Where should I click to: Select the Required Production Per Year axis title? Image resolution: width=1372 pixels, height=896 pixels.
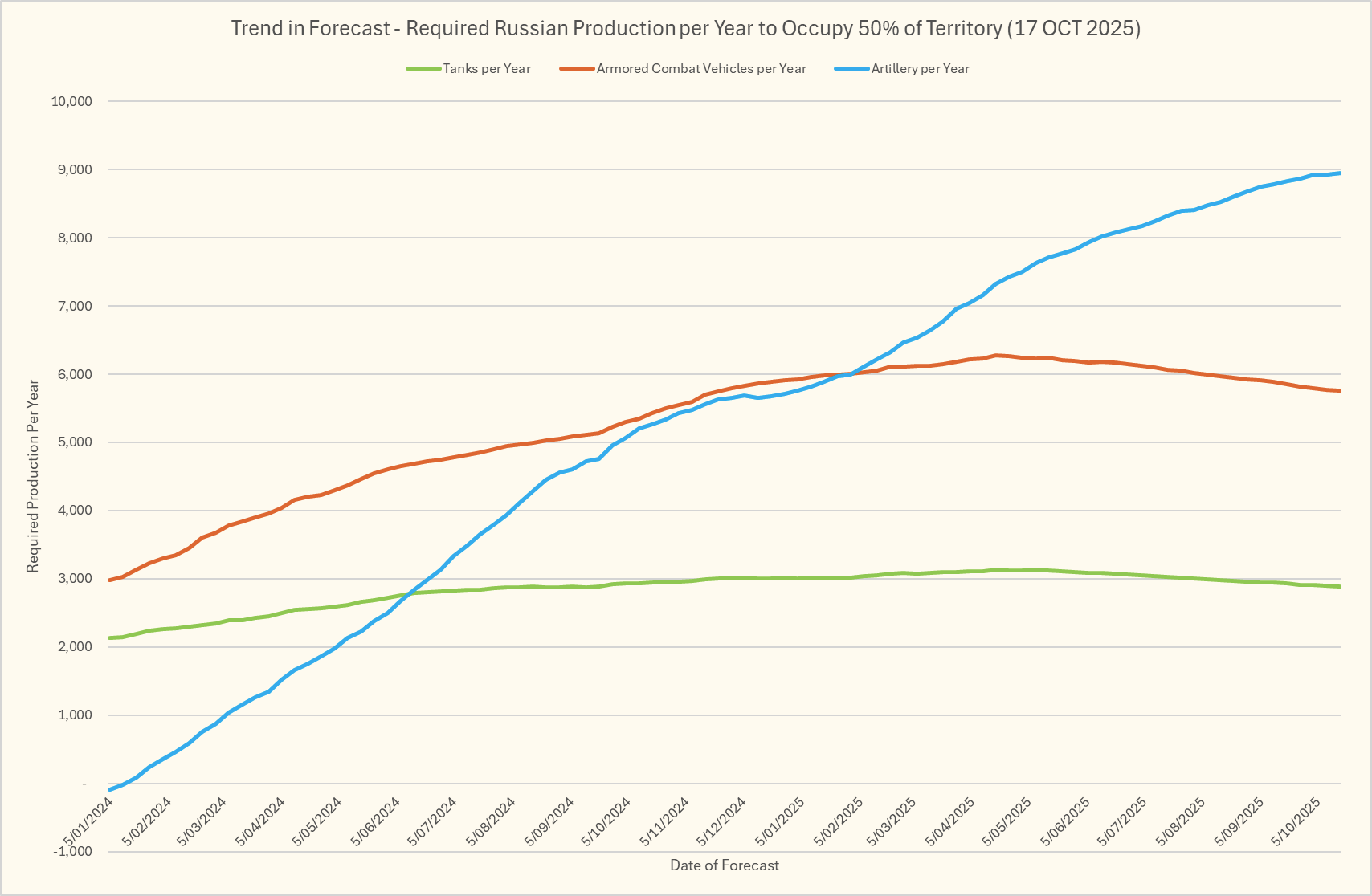click(x=33, y=476)
